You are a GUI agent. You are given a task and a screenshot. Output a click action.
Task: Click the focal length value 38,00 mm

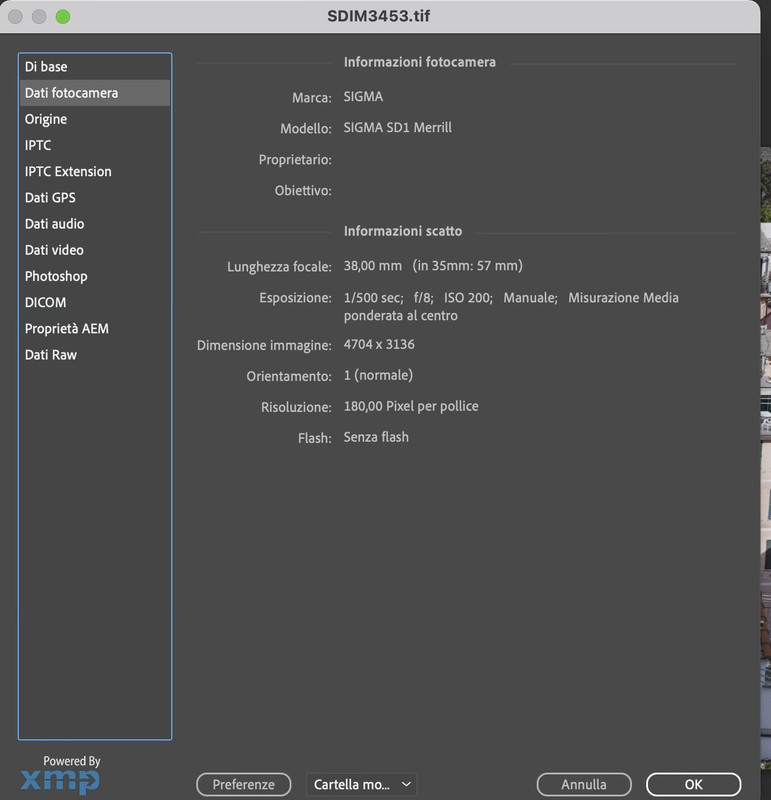pyautogui.click(x=372, y=266)
